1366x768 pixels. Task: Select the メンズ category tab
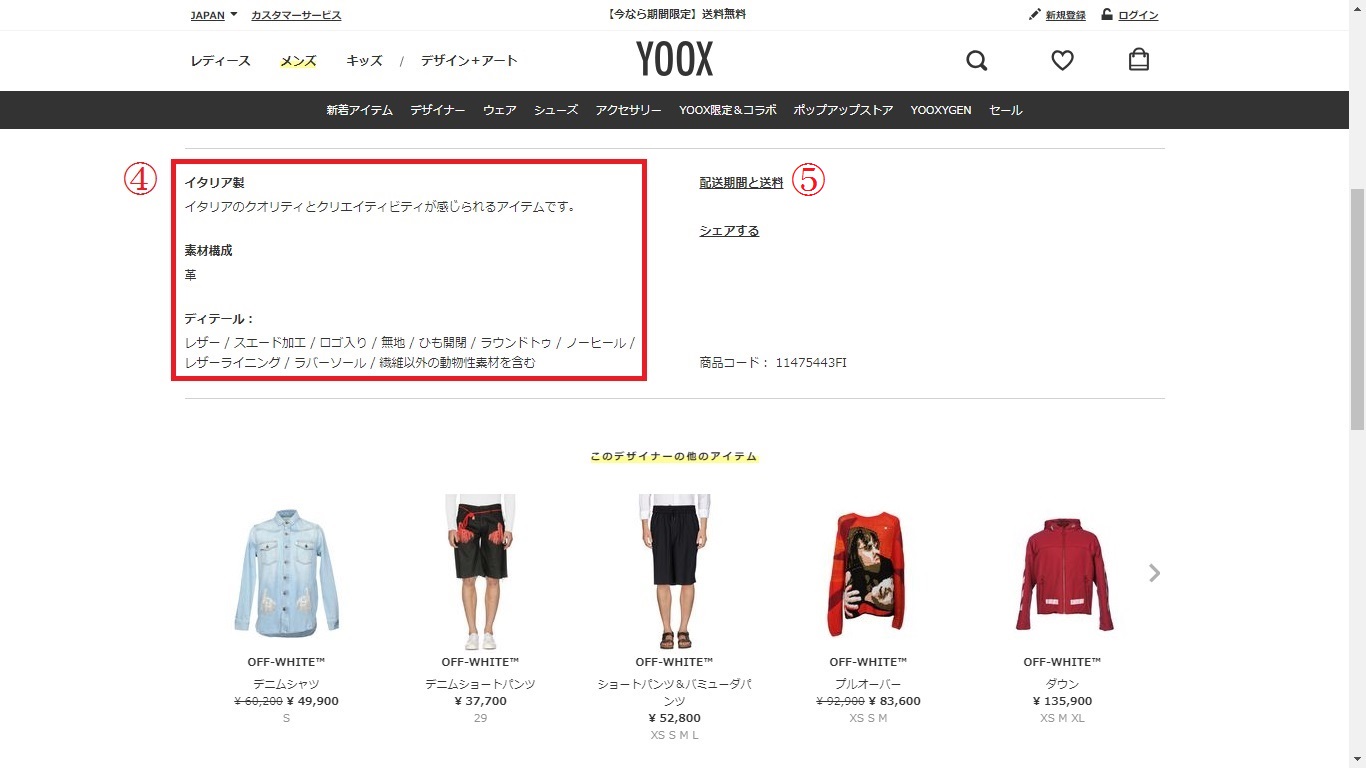click(x=298, y=61)
